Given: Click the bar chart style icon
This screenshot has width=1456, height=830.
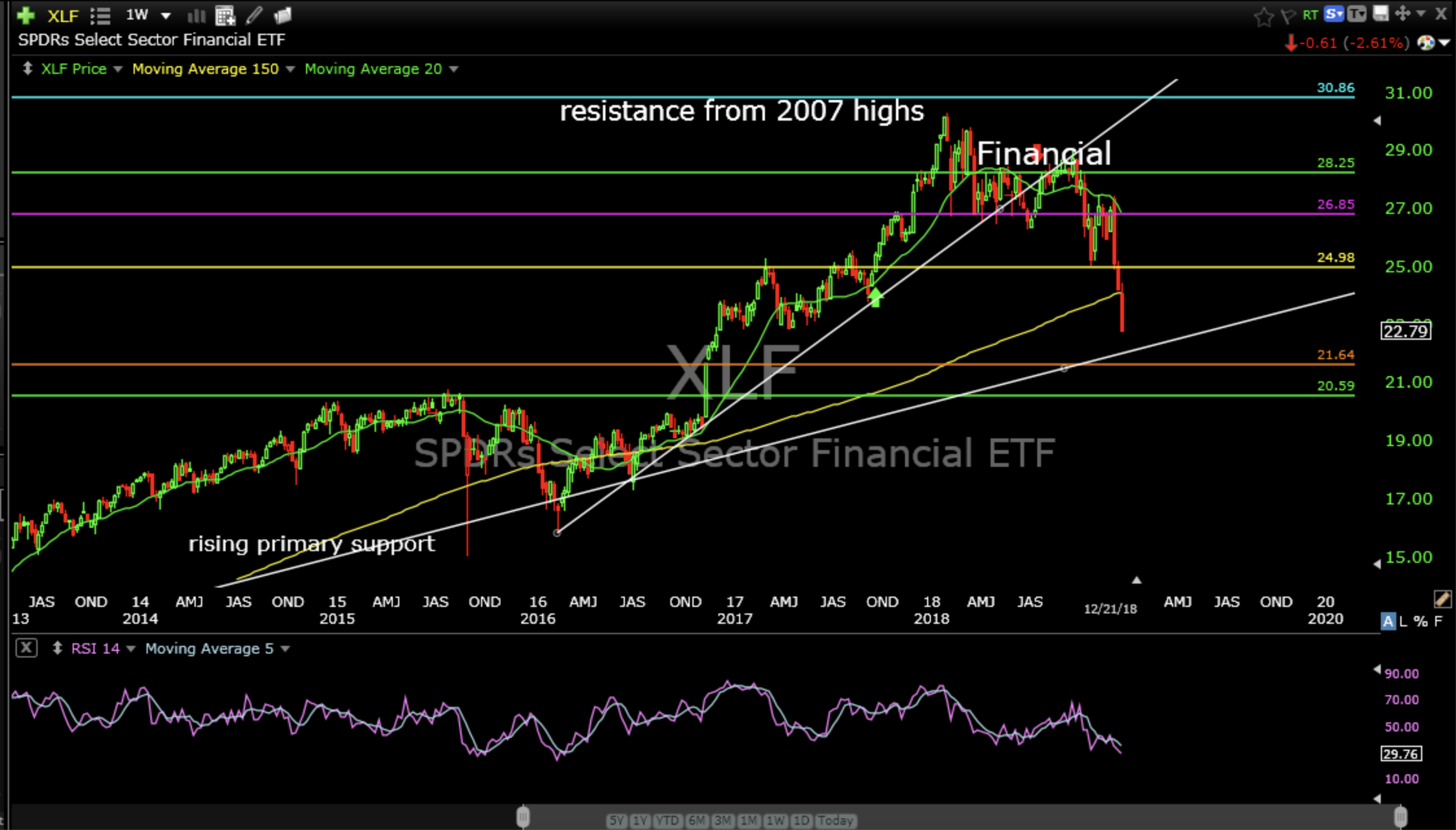Looking at the screenshot, I should coord(196,16).
